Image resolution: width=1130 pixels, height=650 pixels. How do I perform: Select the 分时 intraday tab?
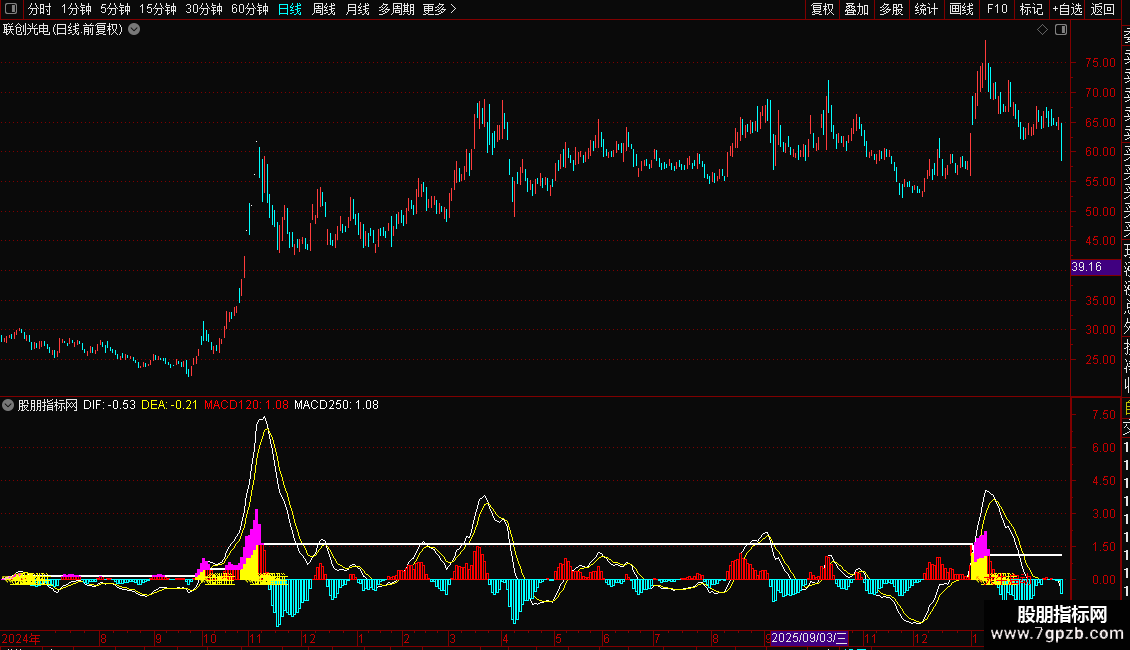click(x=39, y=9)
